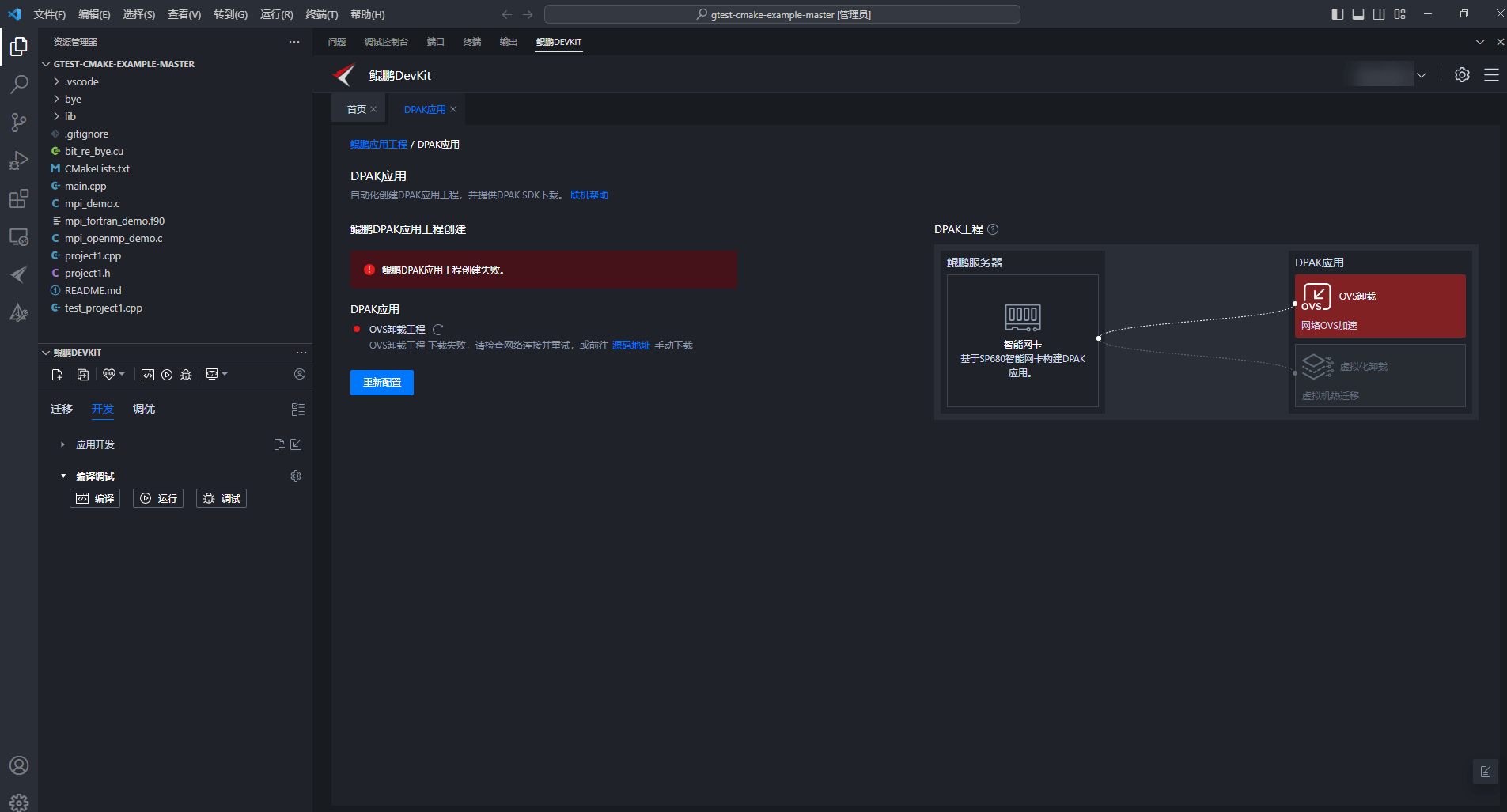Image resolution: width=1507 pixels, height=812 pixels.
Task: Open the 源码地址 link
Action: click(630, 346)
